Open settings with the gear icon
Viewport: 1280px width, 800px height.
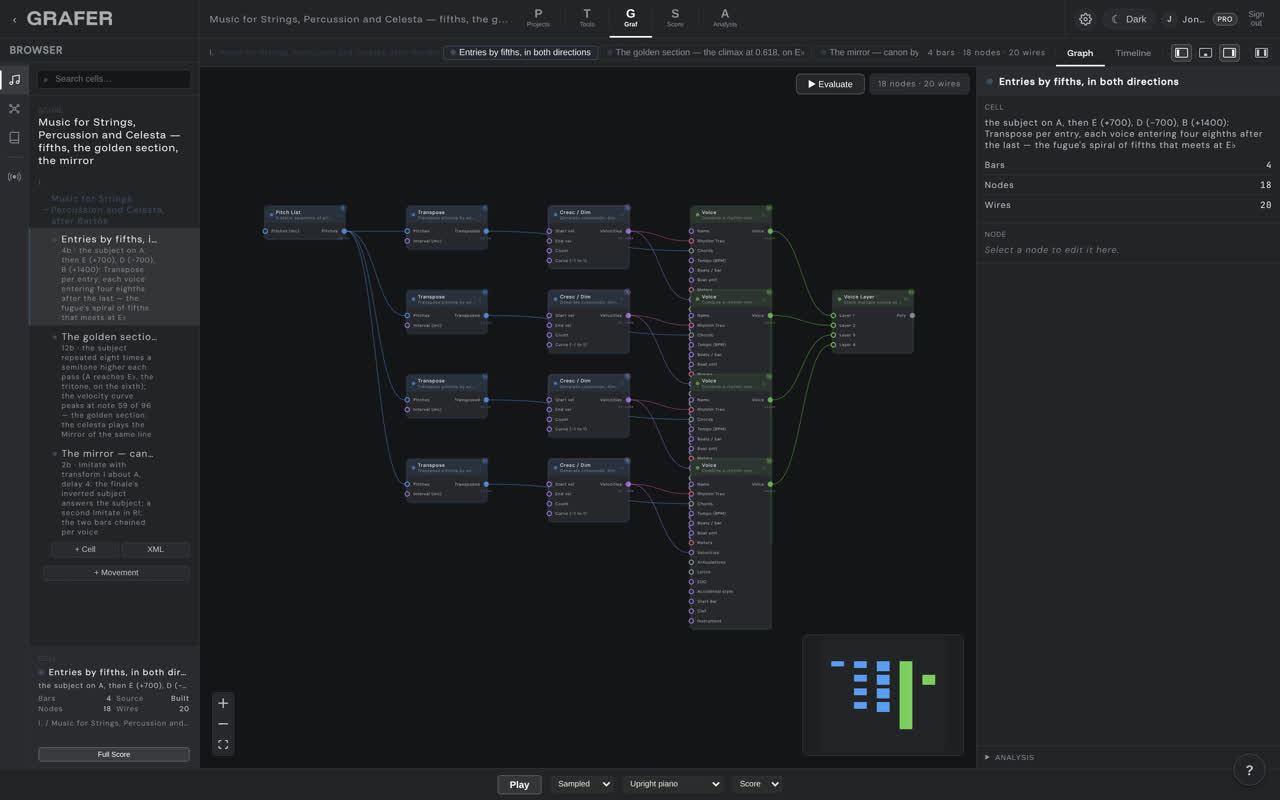(1085, 19)
